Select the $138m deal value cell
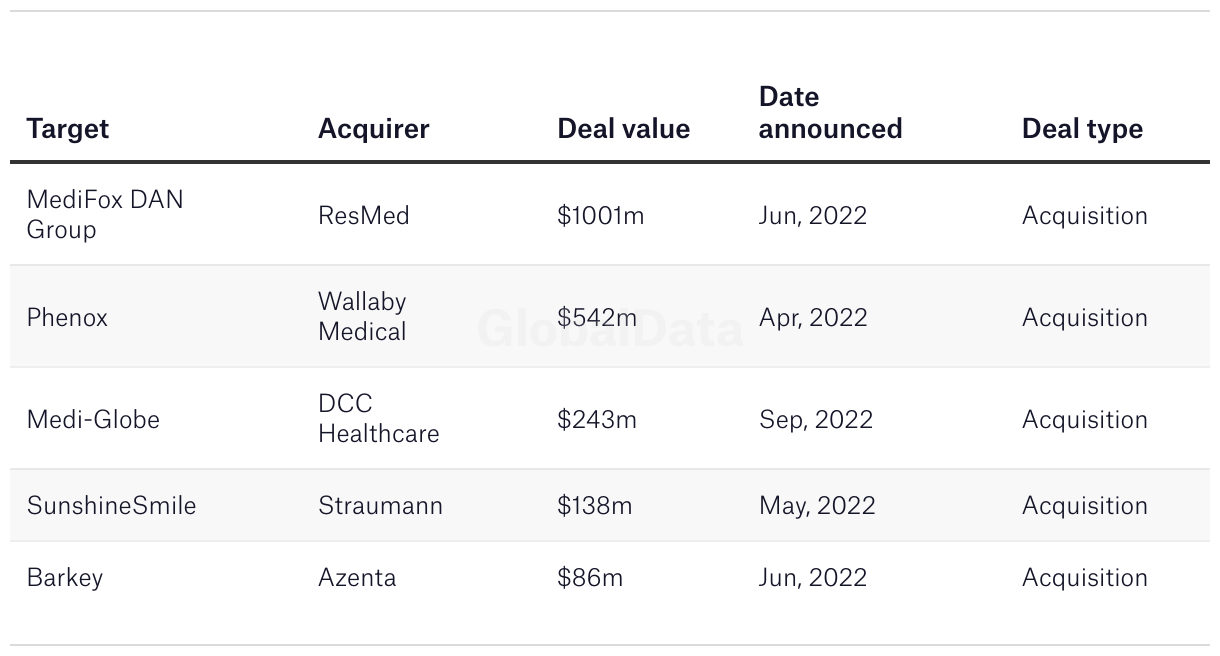The image size is (1220, 656). pos(594,505)
